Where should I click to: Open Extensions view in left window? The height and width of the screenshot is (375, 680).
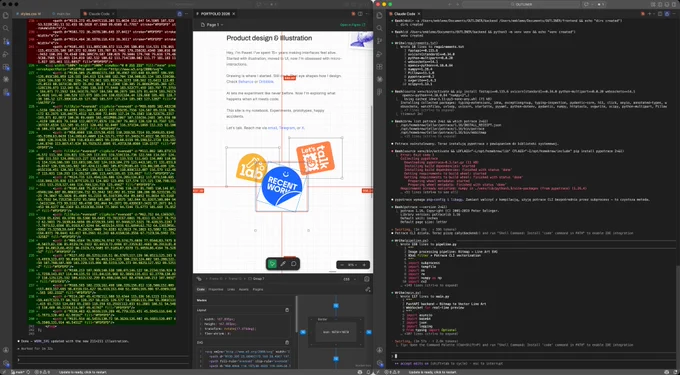point(6,67)
